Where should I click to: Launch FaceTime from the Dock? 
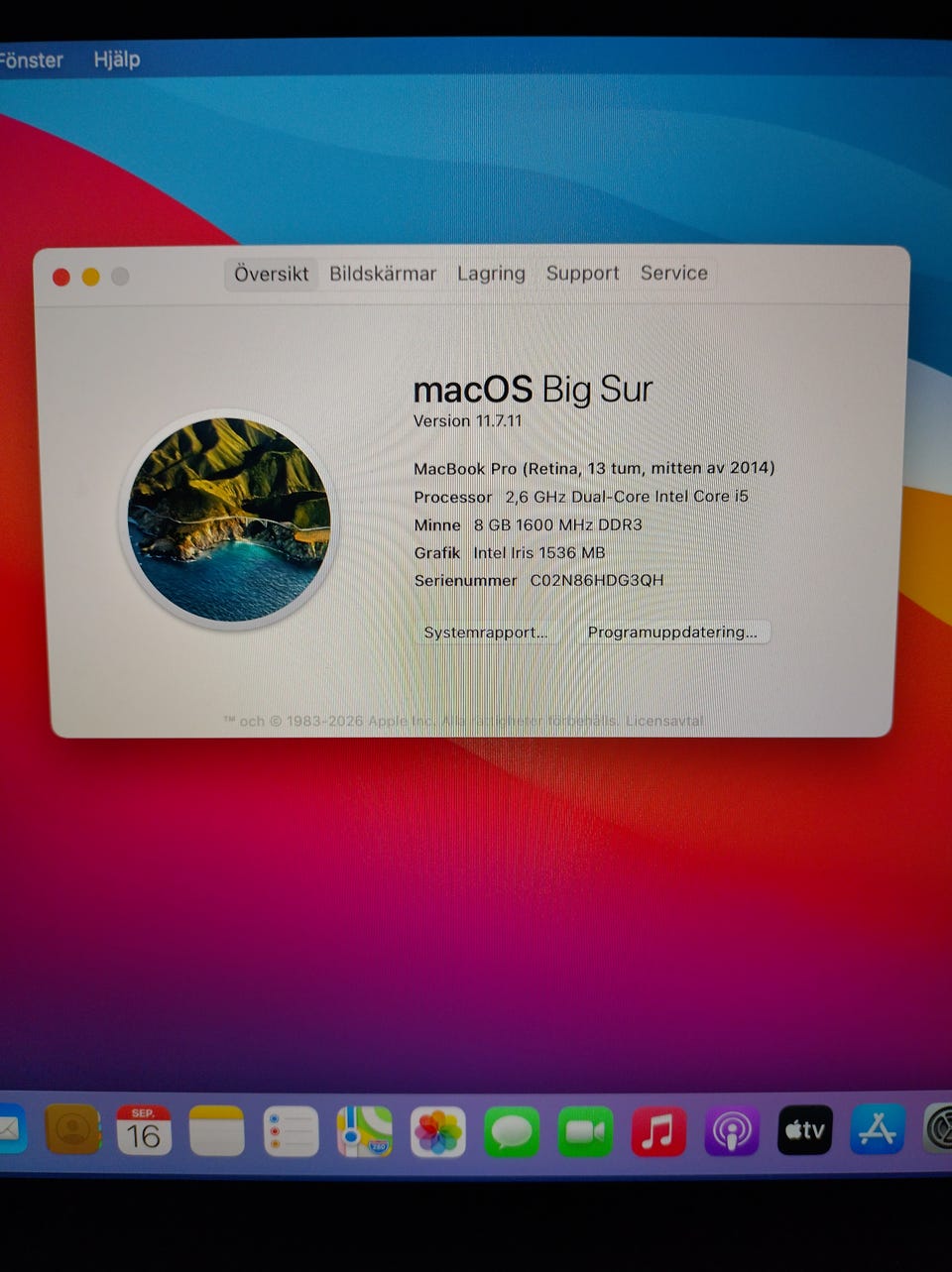(x=585, y=1131)
